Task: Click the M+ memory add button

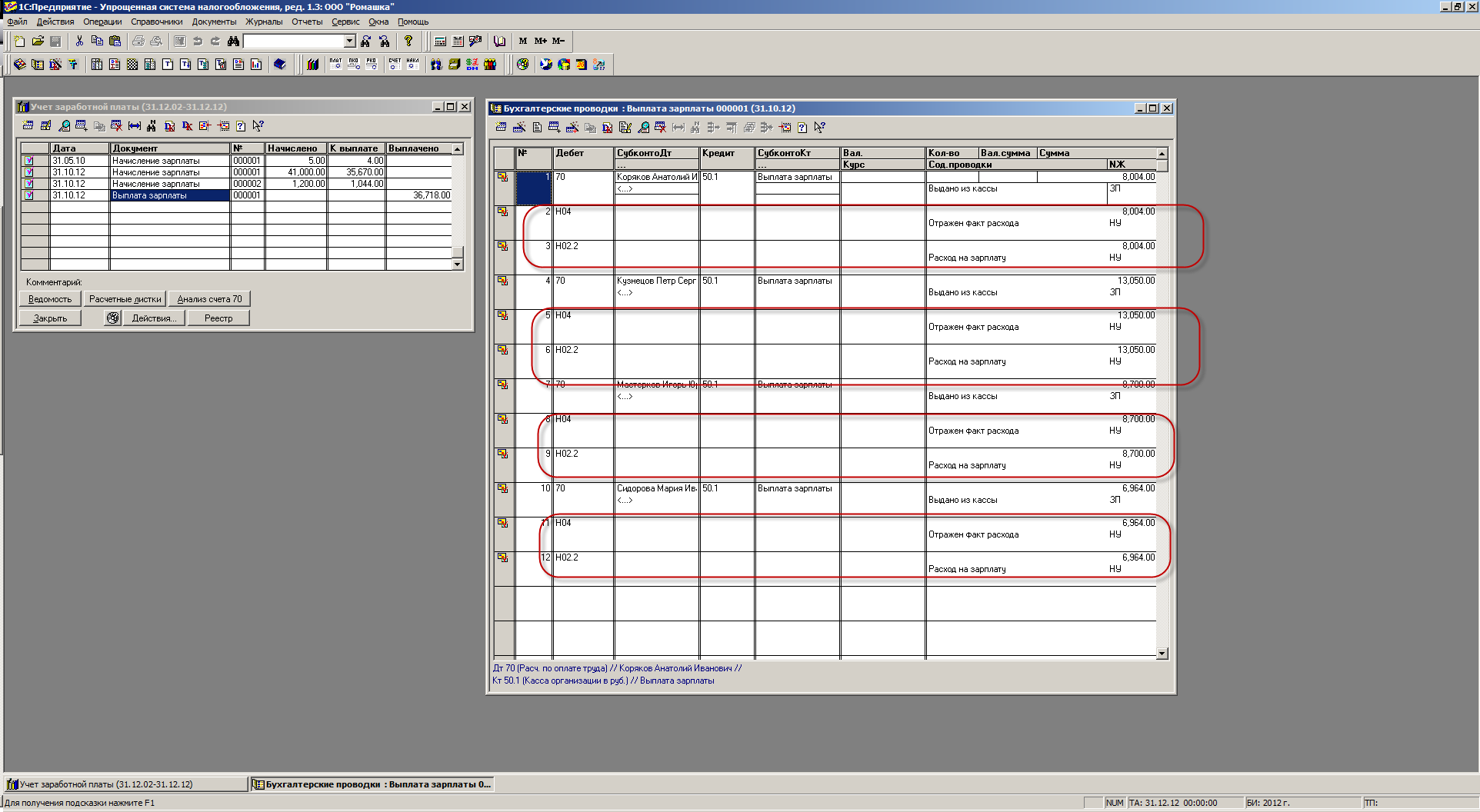Action: tap(541, 41)
